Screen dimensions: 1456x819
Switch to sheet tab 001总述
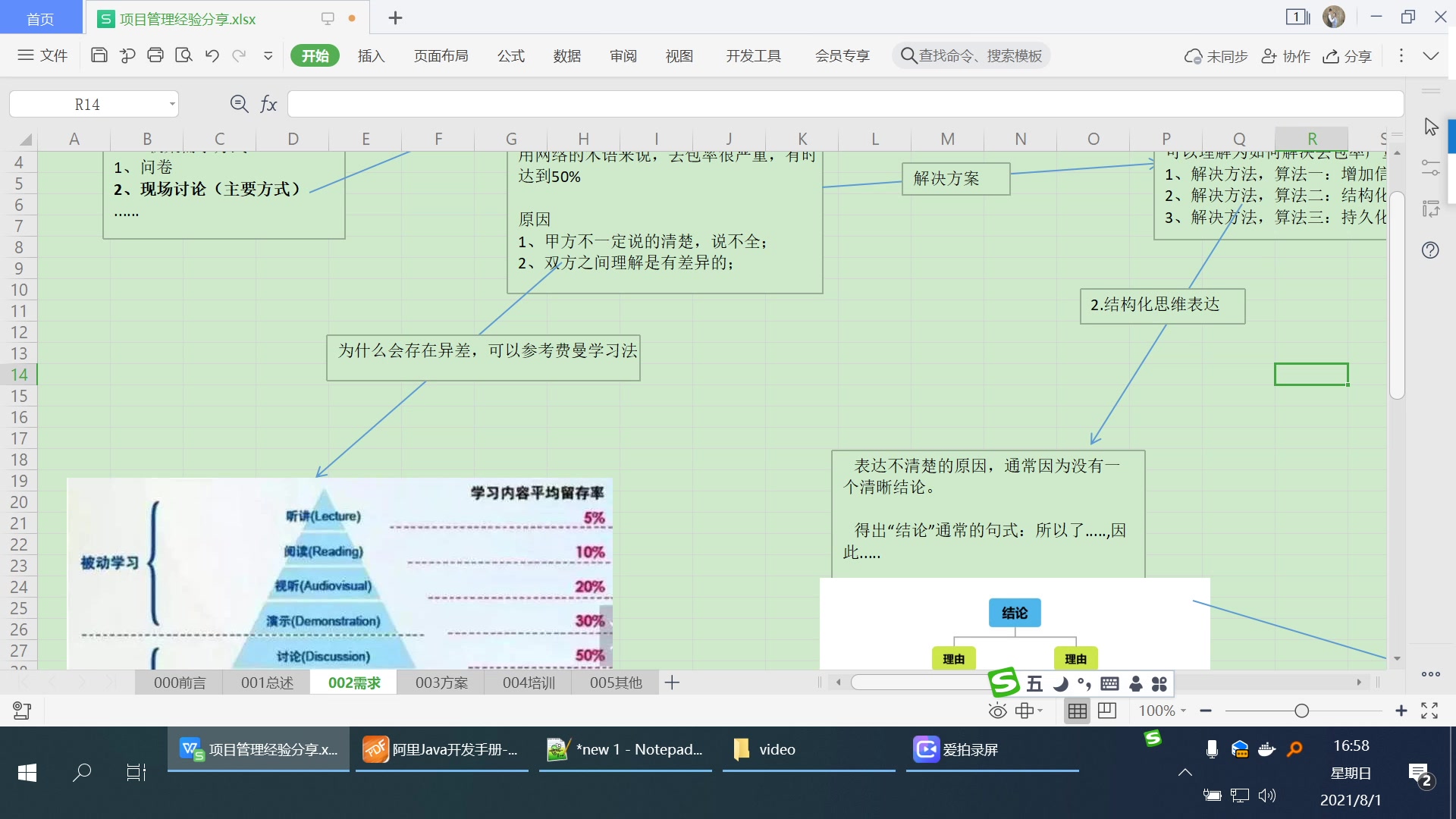click(x=267, y=682)
